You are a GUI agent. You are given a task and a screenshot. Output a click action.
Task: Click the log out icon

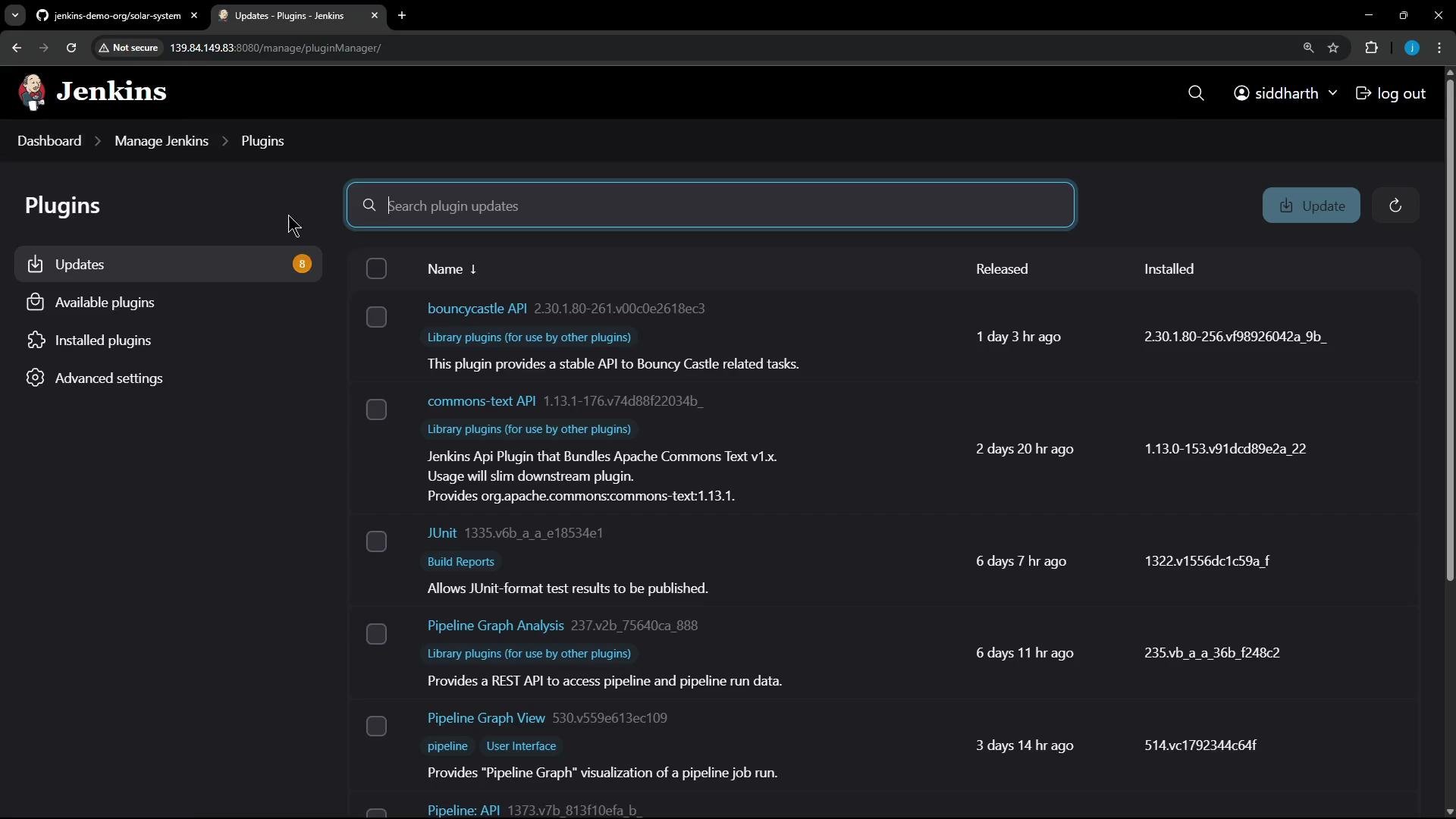pos(1363,93)
